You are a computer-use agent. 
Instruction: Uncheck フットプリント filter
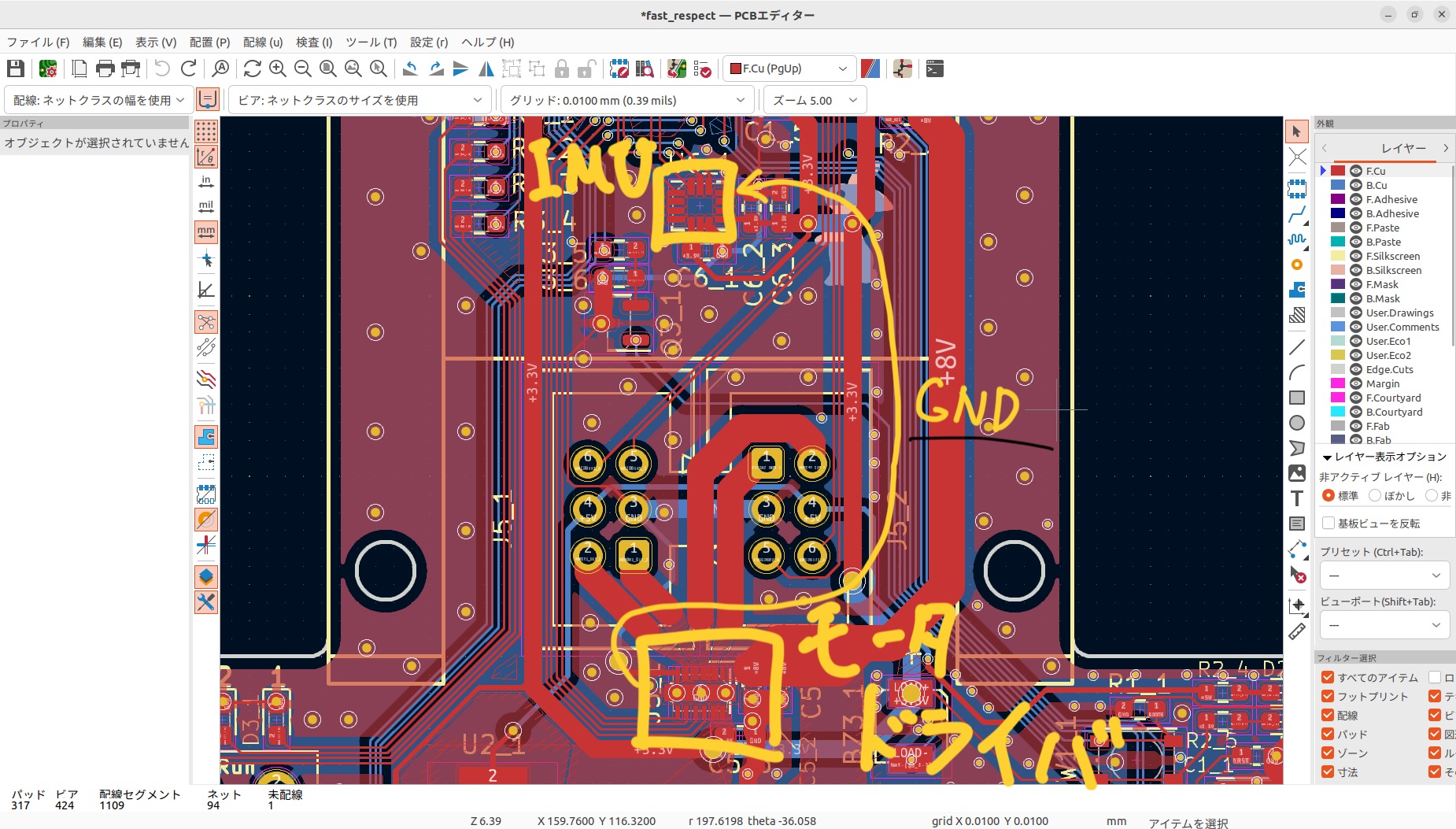tap(1328, 696)
